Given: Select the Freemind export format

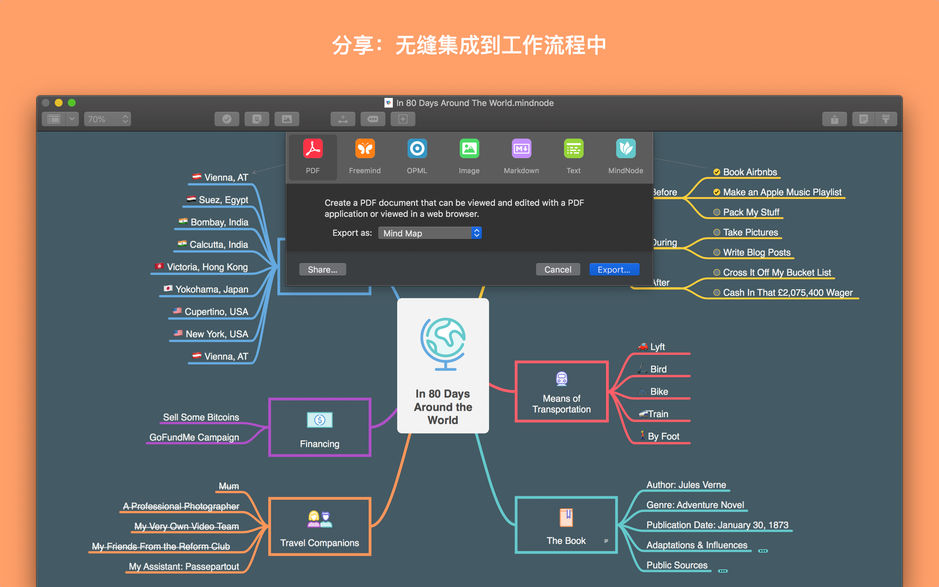Looking at the screenshot, I should [x=365, y=157].
